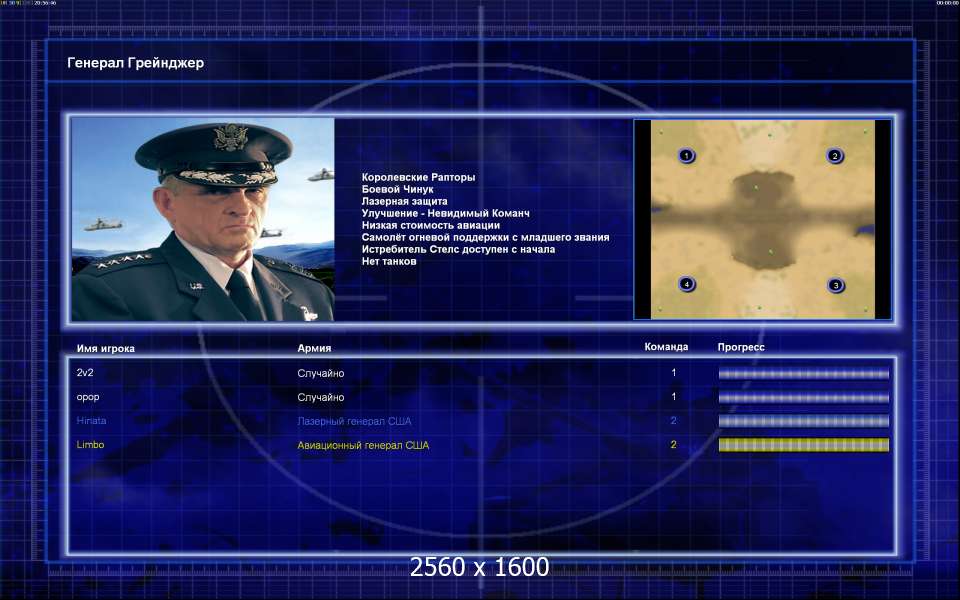Click "Случайно" army in the 2v2 row
This screenshot has height=600, width=960.
[320, 373]
